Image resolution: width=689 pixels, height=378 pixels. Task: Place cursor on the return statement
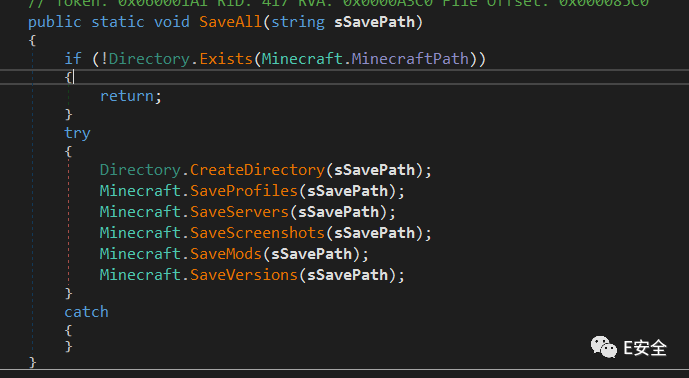pos(131,96)
